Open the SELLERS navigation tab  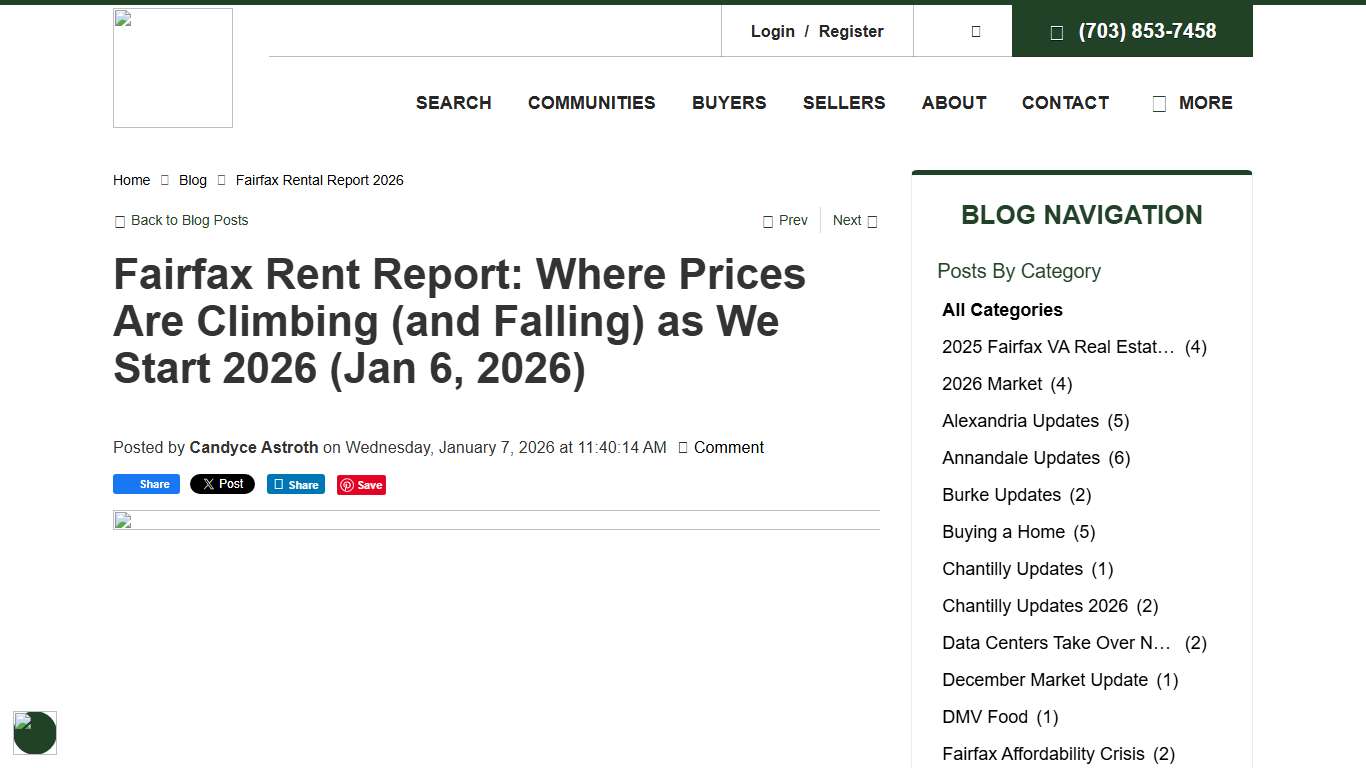[844, 103]
